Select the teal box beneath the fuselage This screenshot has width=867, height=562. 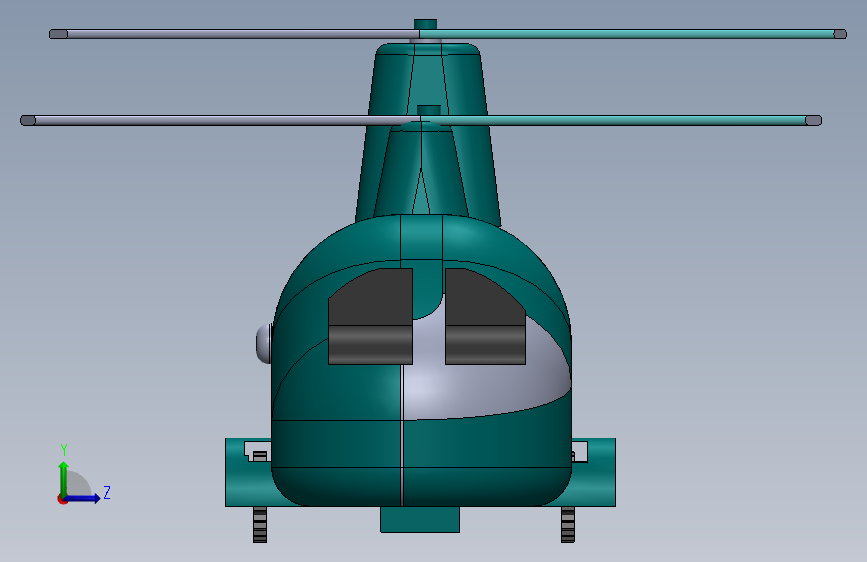point(420,519)
